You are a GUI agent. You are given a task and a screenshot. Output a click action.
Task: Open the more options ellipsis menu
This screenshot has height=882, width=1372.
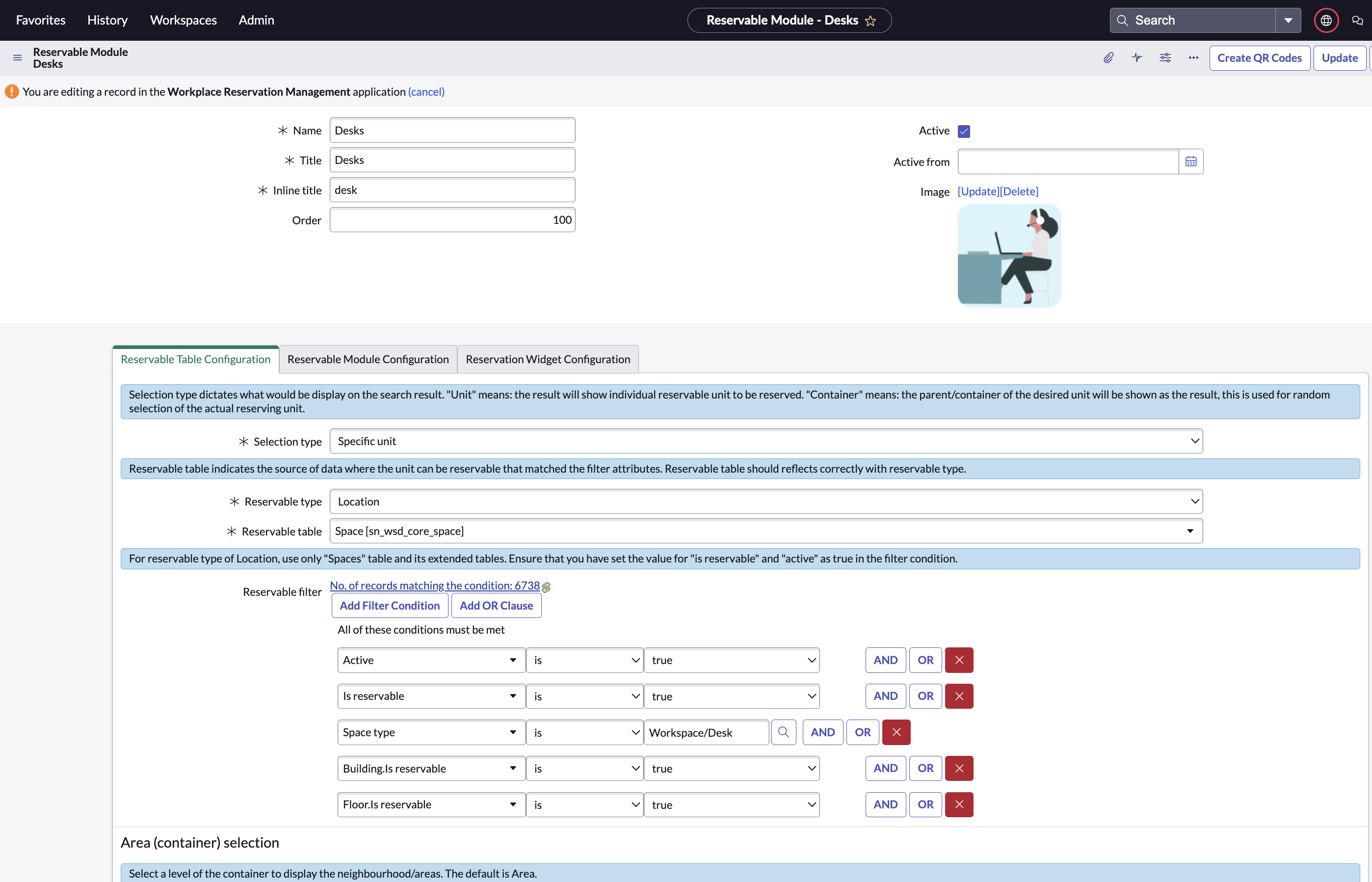(x=1193, y=58)
